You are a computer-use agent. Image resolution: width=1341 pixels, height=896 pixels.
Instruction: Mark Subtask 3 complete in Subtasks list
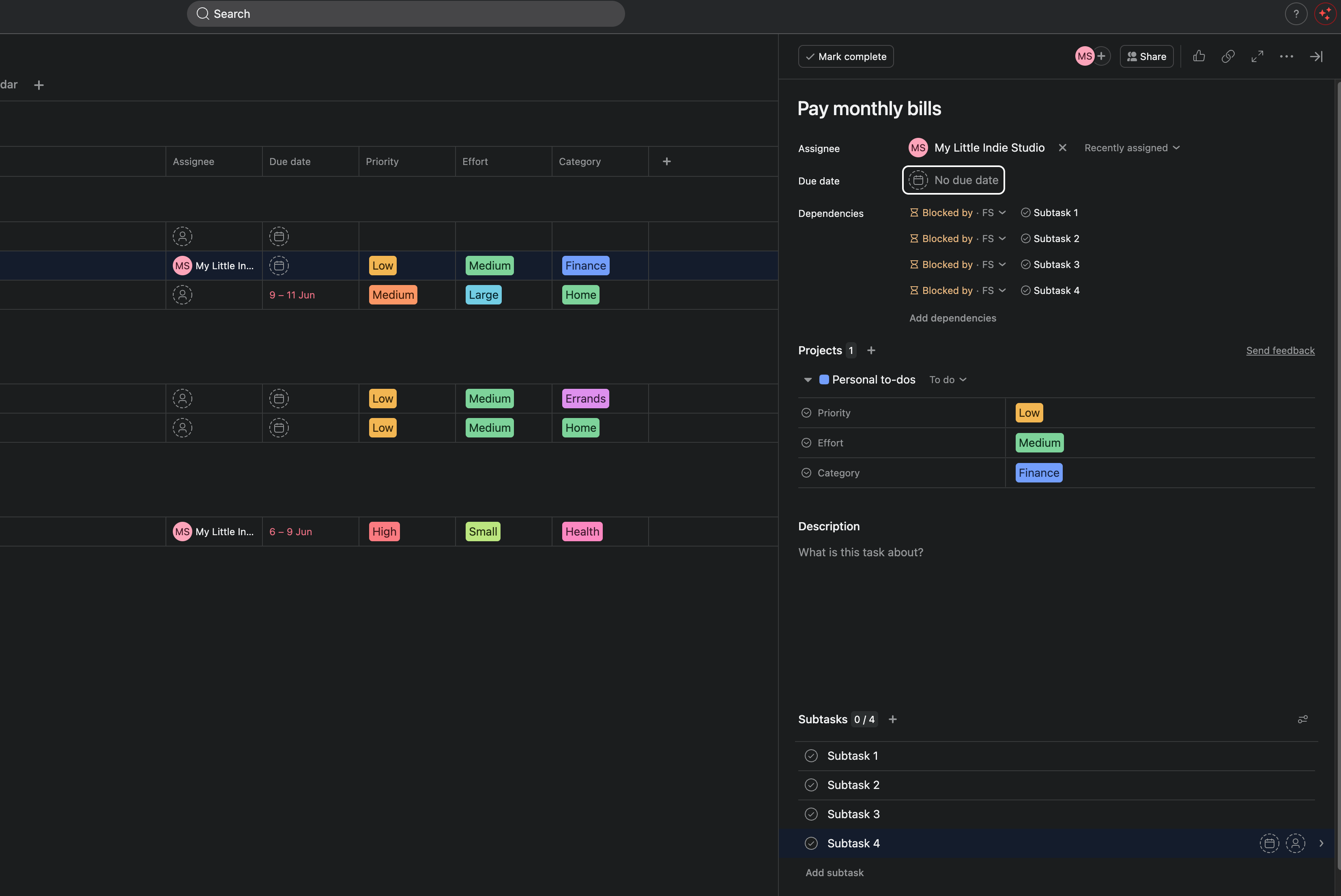click(810, 814)
